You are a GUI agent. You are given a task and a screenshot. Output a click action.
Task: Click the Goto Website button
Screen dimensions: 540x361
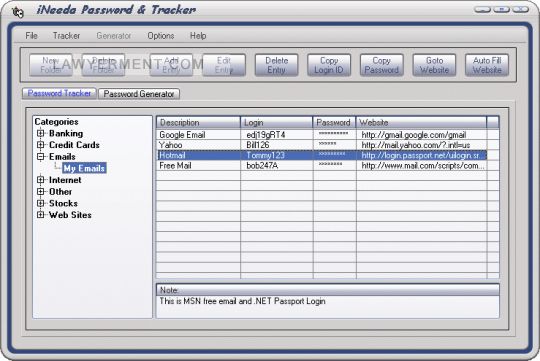point(434,65)
